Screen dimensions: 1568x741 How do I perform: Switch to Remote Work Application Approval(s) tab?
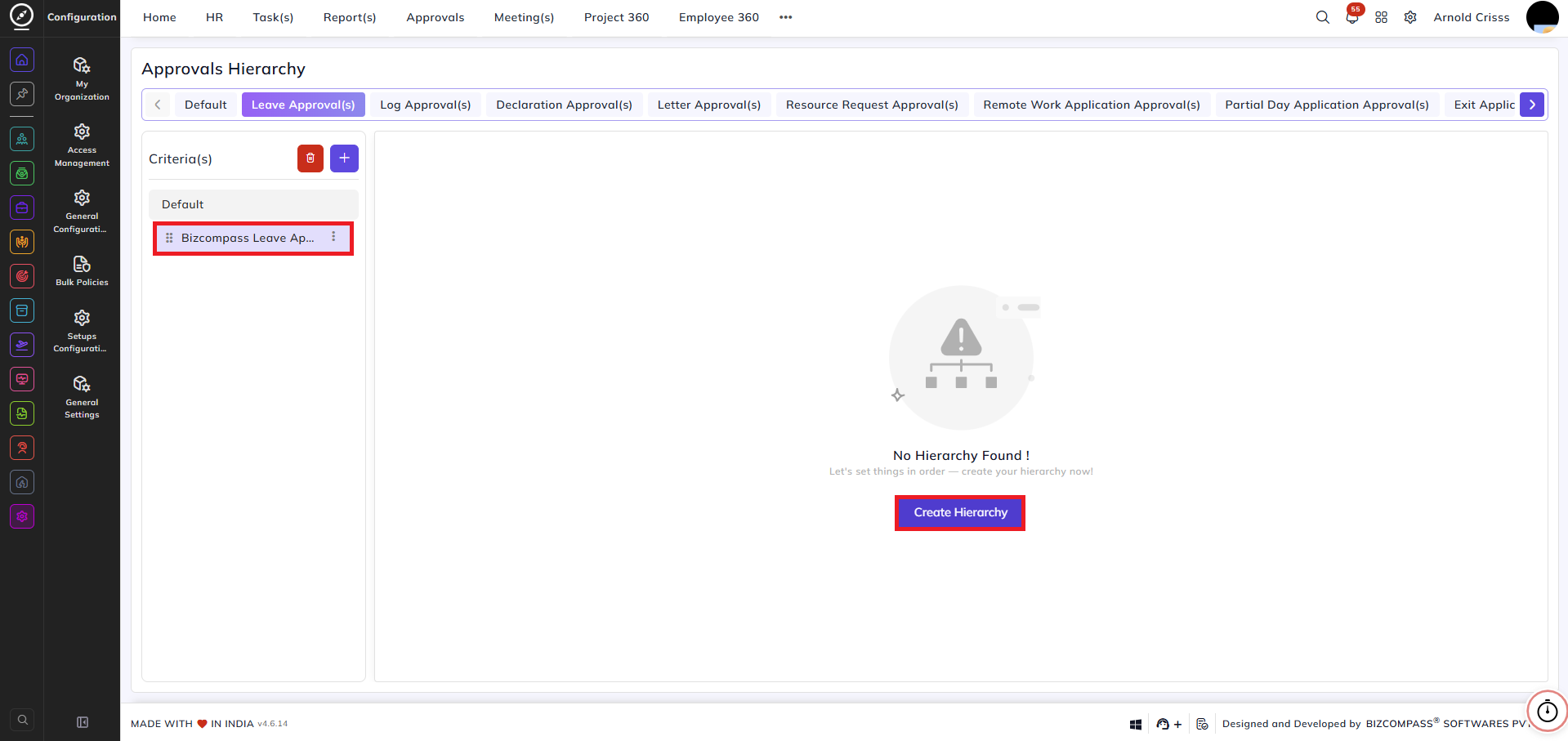pos(1092,105)
